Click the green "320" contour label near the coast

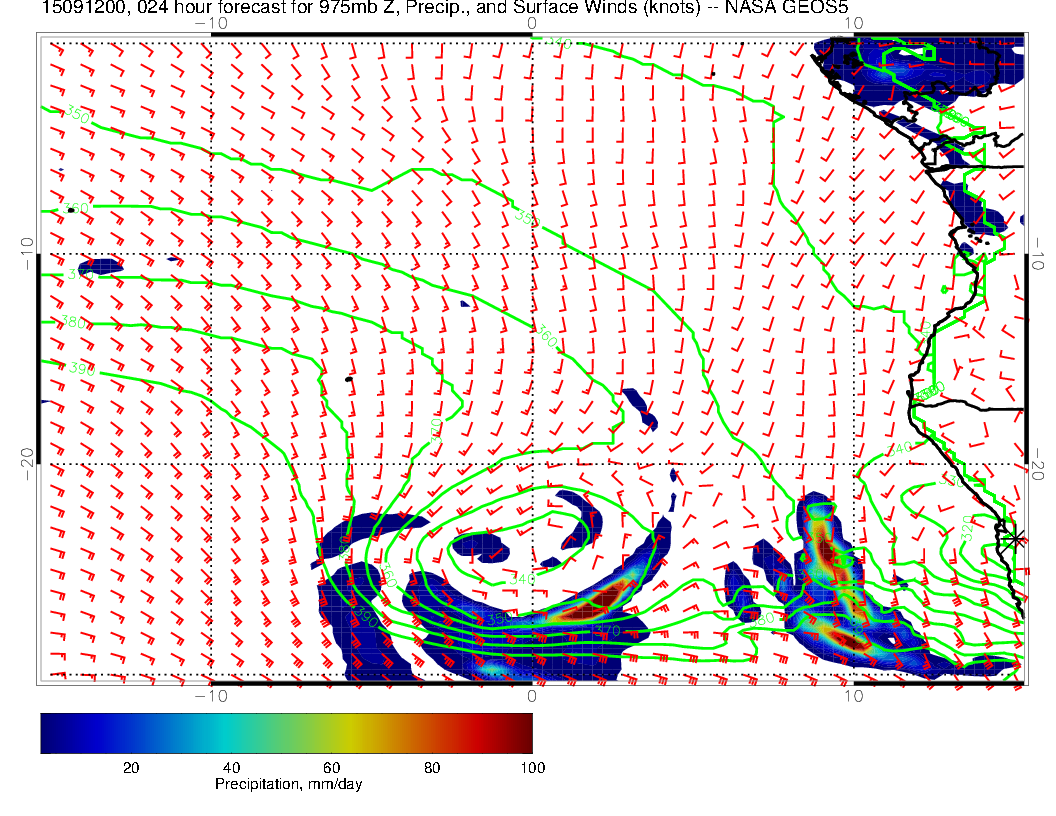pyautogui.click(x=966, y=534)
